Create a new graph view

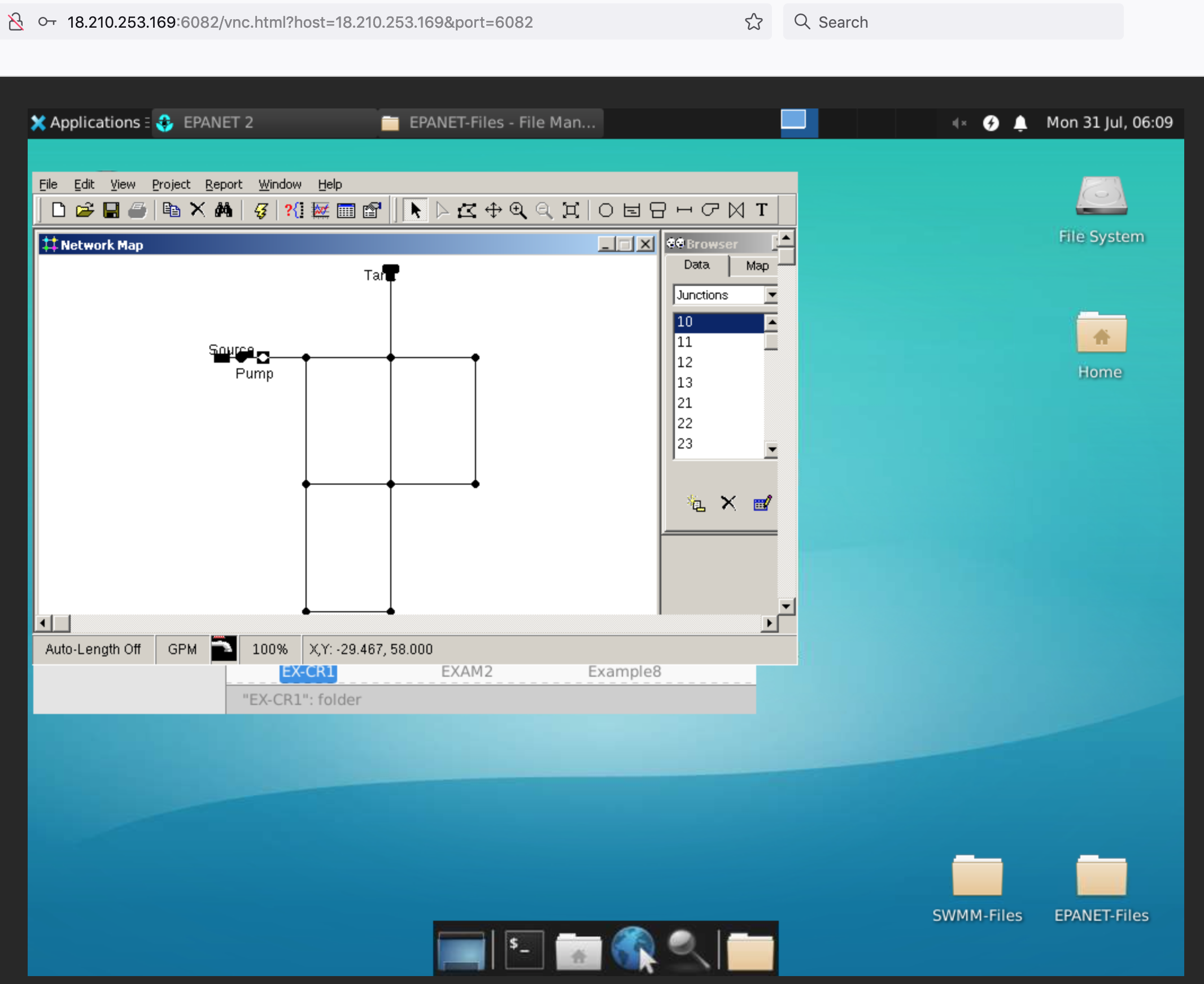(x=320, y=210)
